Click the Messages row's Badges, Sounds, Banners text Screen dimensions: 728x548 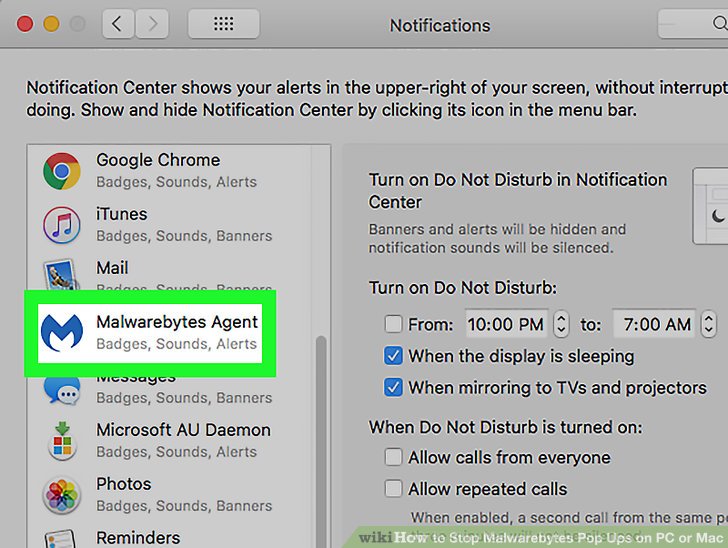[x=184, y=398]
